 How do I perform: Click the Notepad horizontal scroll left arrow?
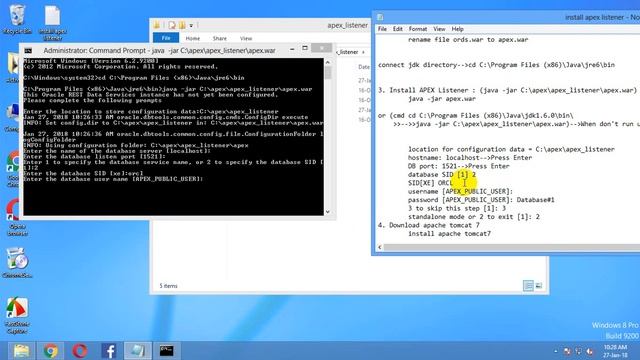tap(380, 247)
